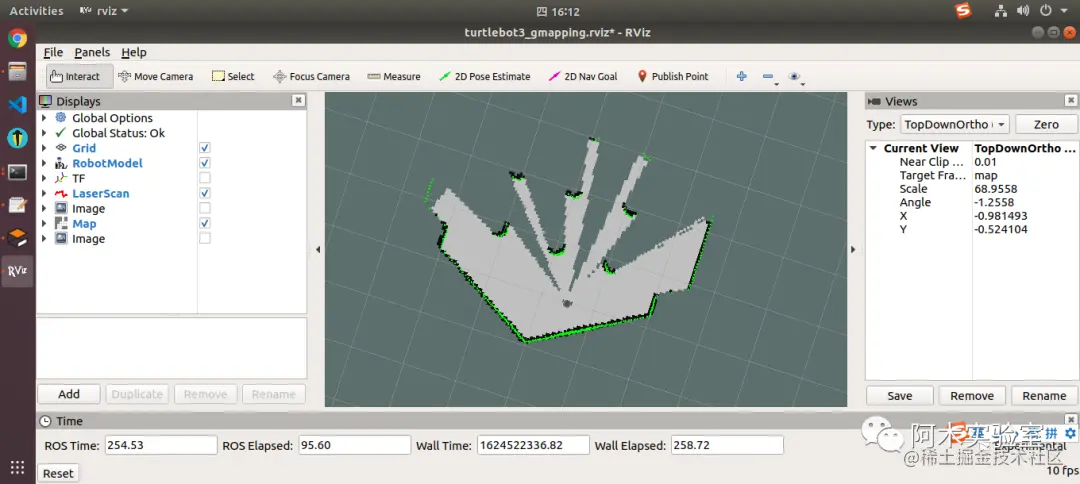Click Save in the Views panel
This screenshot has height=484, width=1080.
(x=900, y=396)
